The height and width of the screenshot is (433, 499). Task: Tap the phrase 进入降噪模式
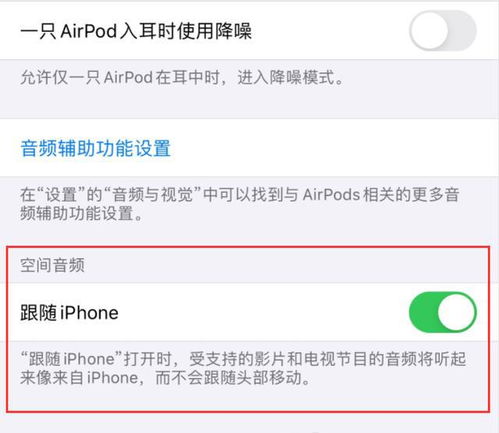point(286,78)
